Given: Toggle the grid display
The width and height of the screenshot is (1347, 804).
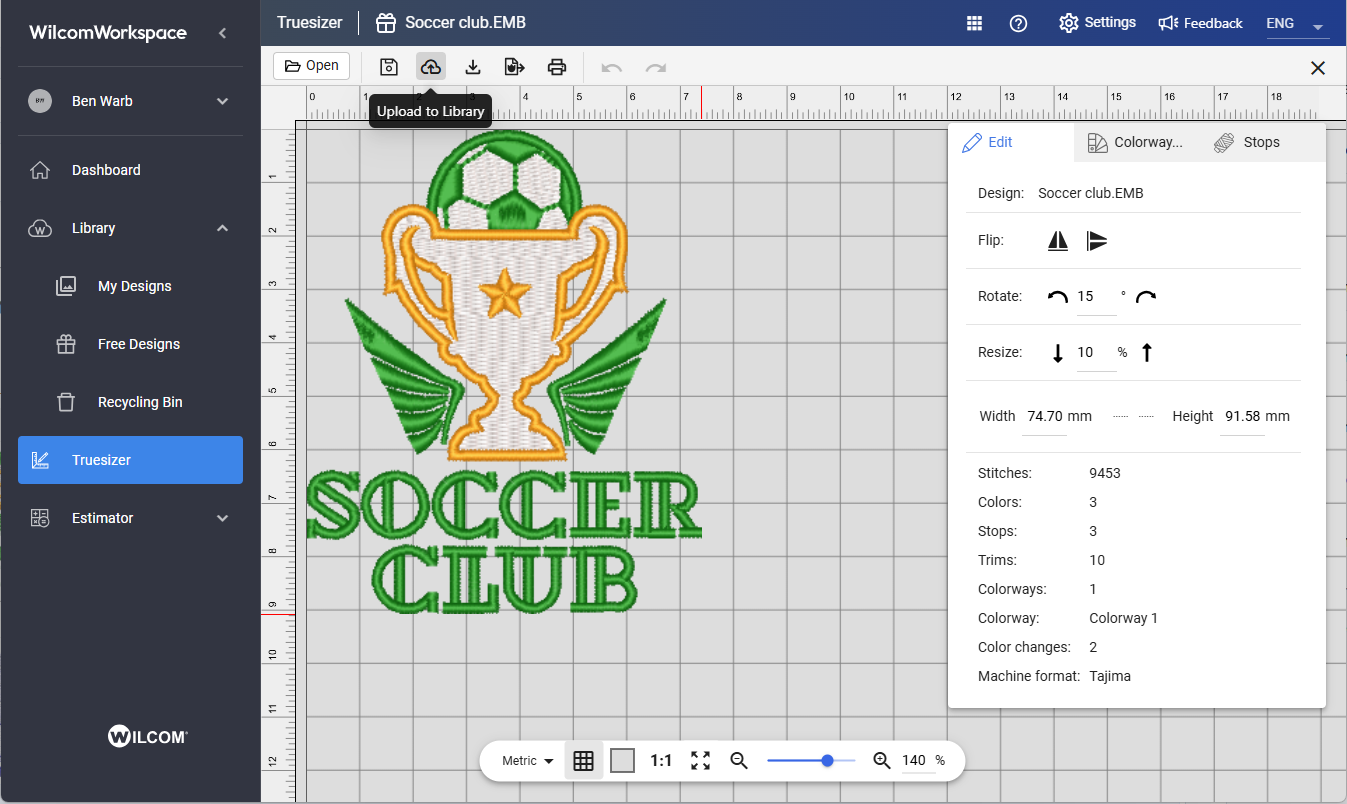Looking at the screenshot, I should 584,761.
